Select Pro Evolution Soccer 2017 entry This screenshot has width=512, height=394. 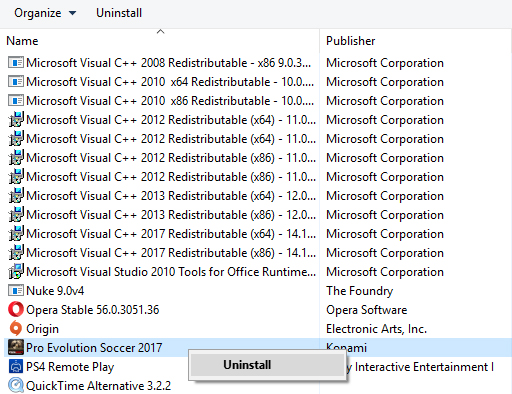[x=94, y=348]
